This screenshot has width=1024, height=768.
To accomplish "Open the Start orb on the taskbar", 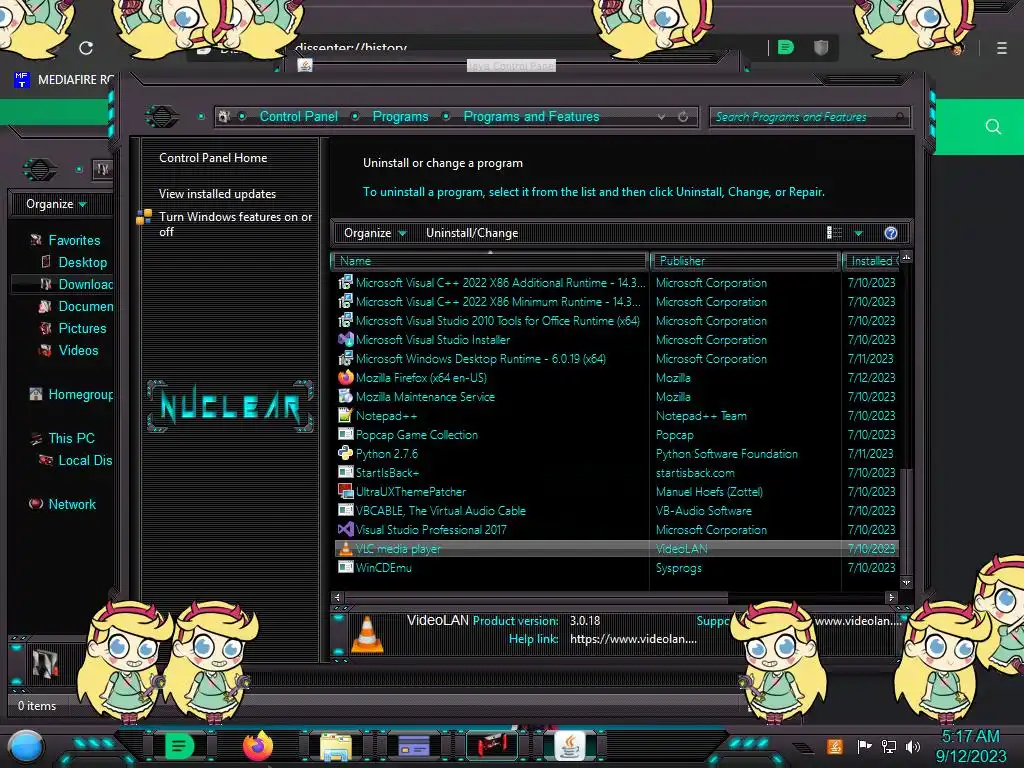I will point(26,748).
